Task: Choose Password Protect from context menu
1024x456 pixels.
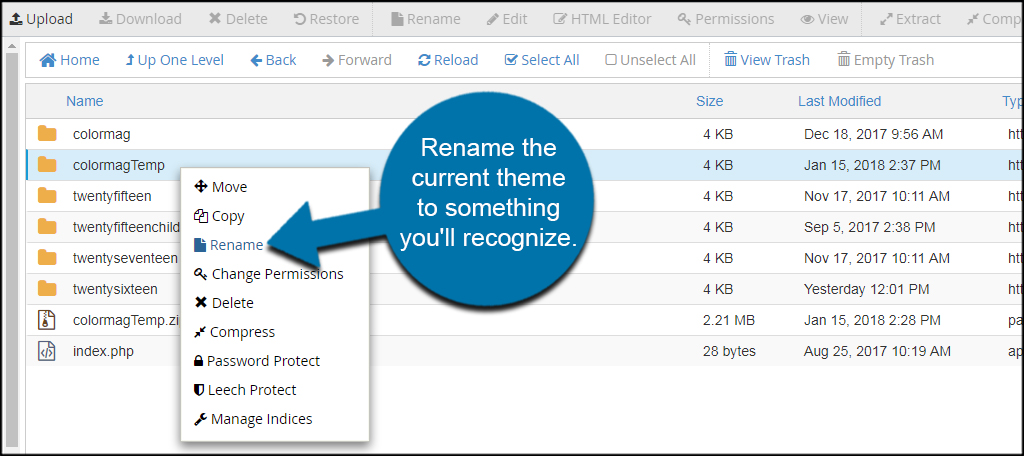Action: [257, 361]
